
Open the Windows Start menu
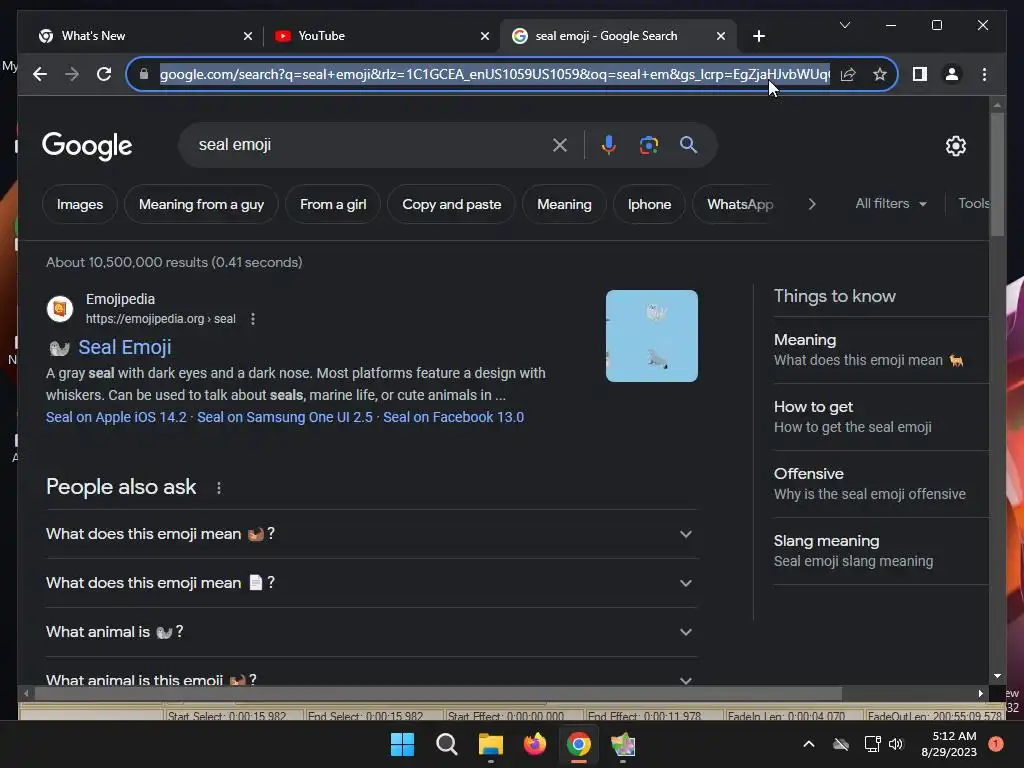(x=402, y=744)
